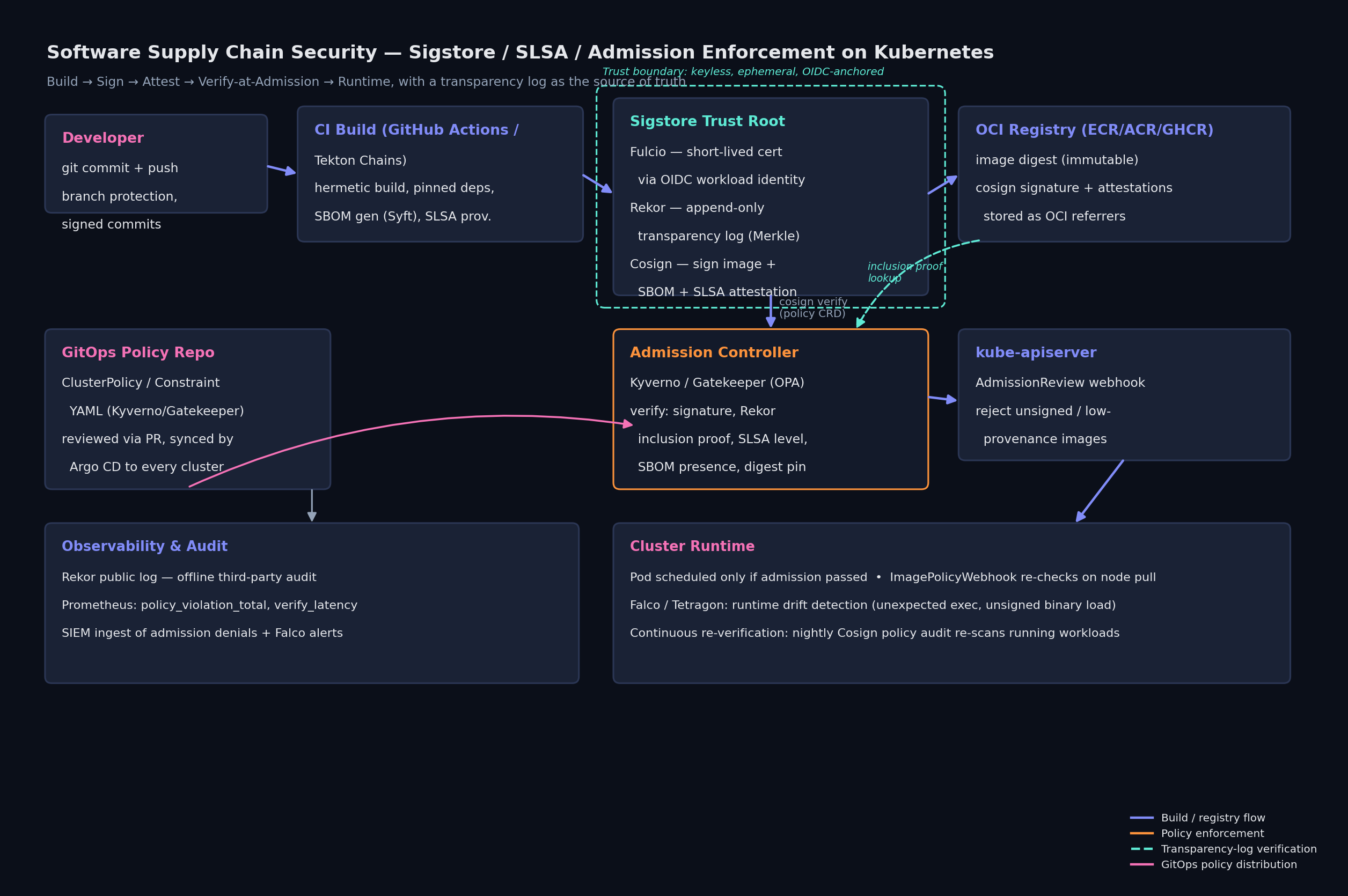Click the Transparency-log verification legend entry
The height and width of the screenshot is (896, 1348).
1223,849
